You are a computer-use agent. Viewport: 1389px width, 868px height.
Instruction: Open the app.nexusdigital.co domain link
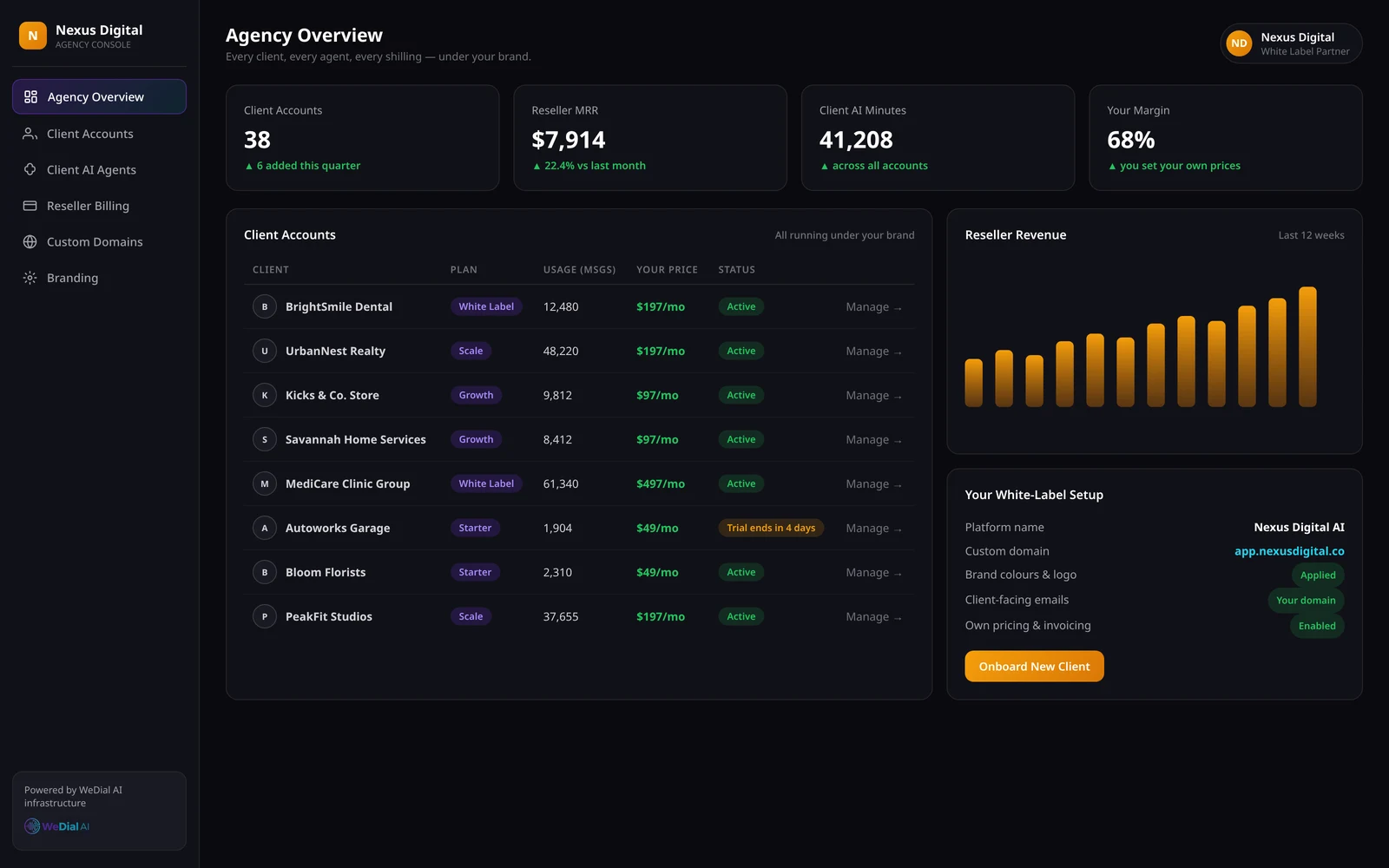1289,551
